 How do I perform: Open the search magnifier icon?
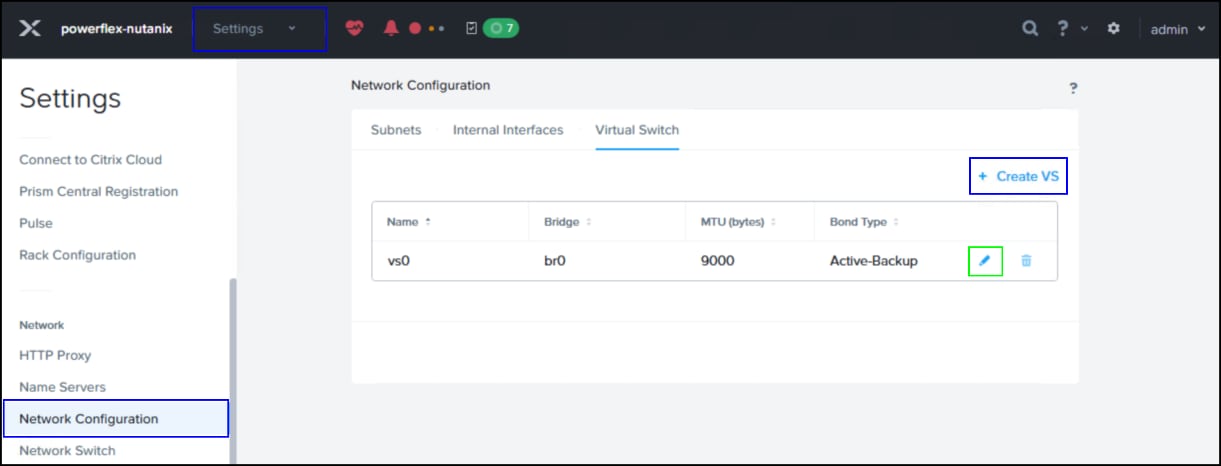coord(1030,29)
